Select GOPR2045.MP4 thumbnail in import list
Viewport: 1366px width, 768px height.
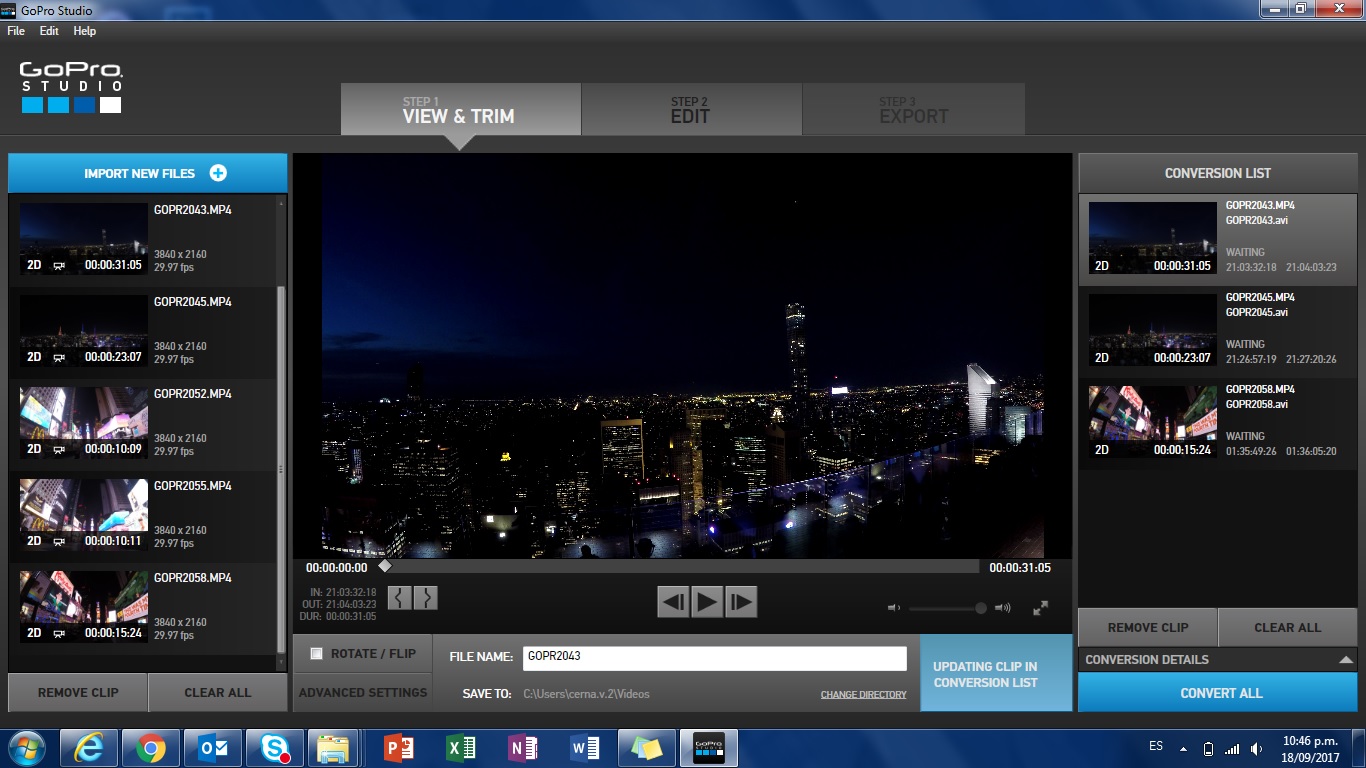[84, 331]
